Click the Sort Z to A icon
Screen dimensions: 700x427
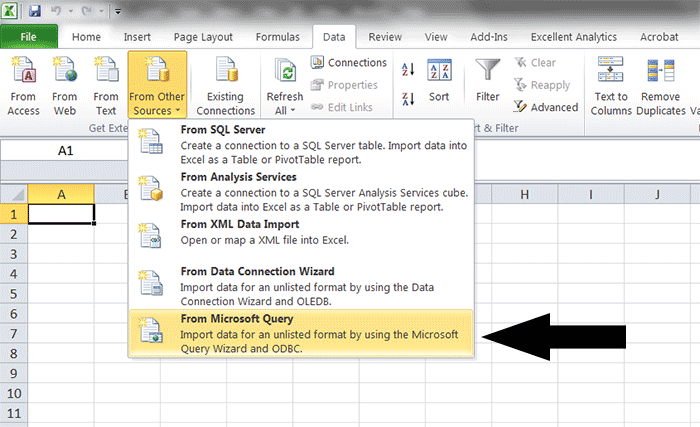coord(407,99)
